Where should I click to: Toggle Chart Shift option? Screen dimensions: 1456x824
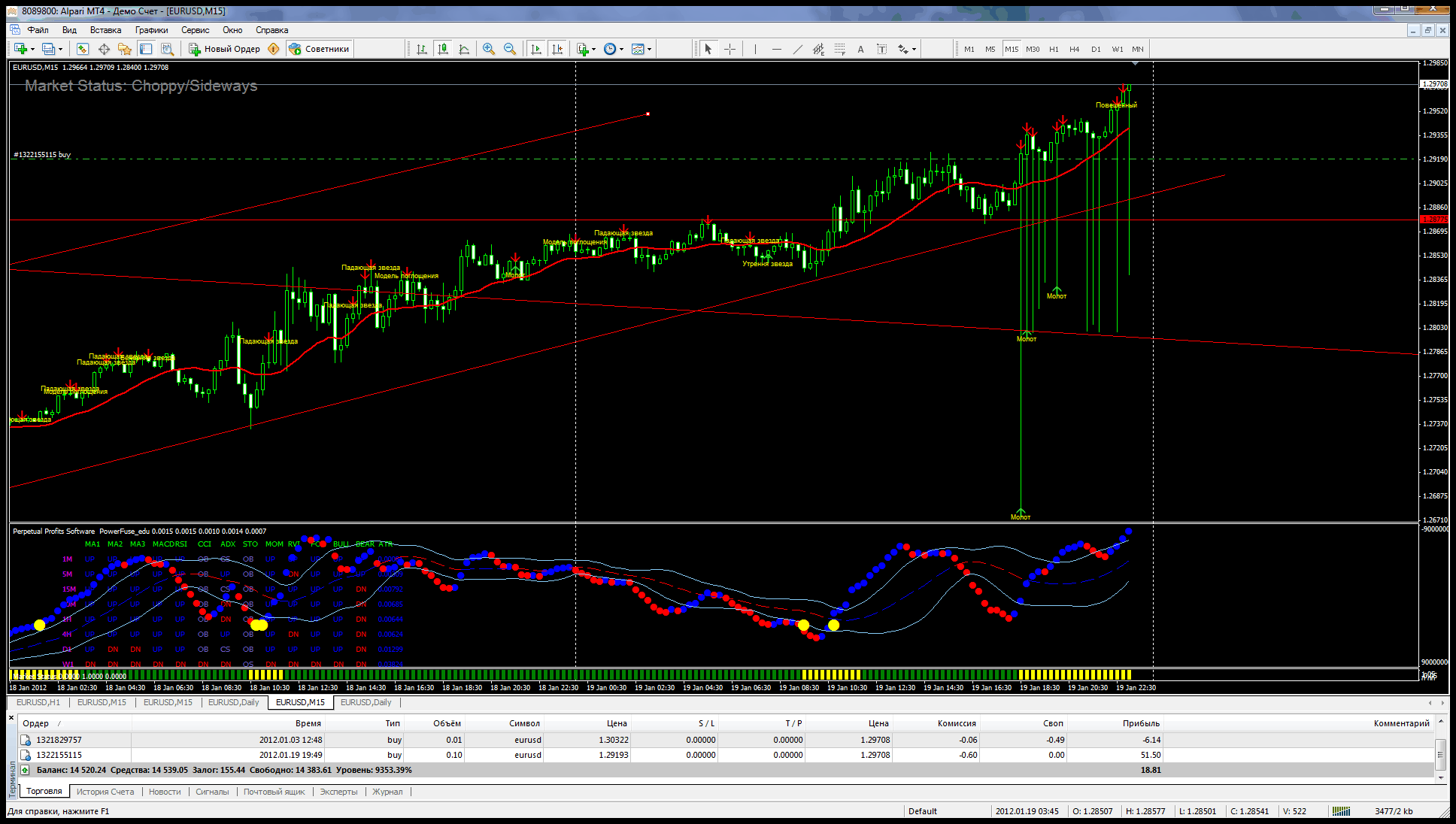coord(557,49)
